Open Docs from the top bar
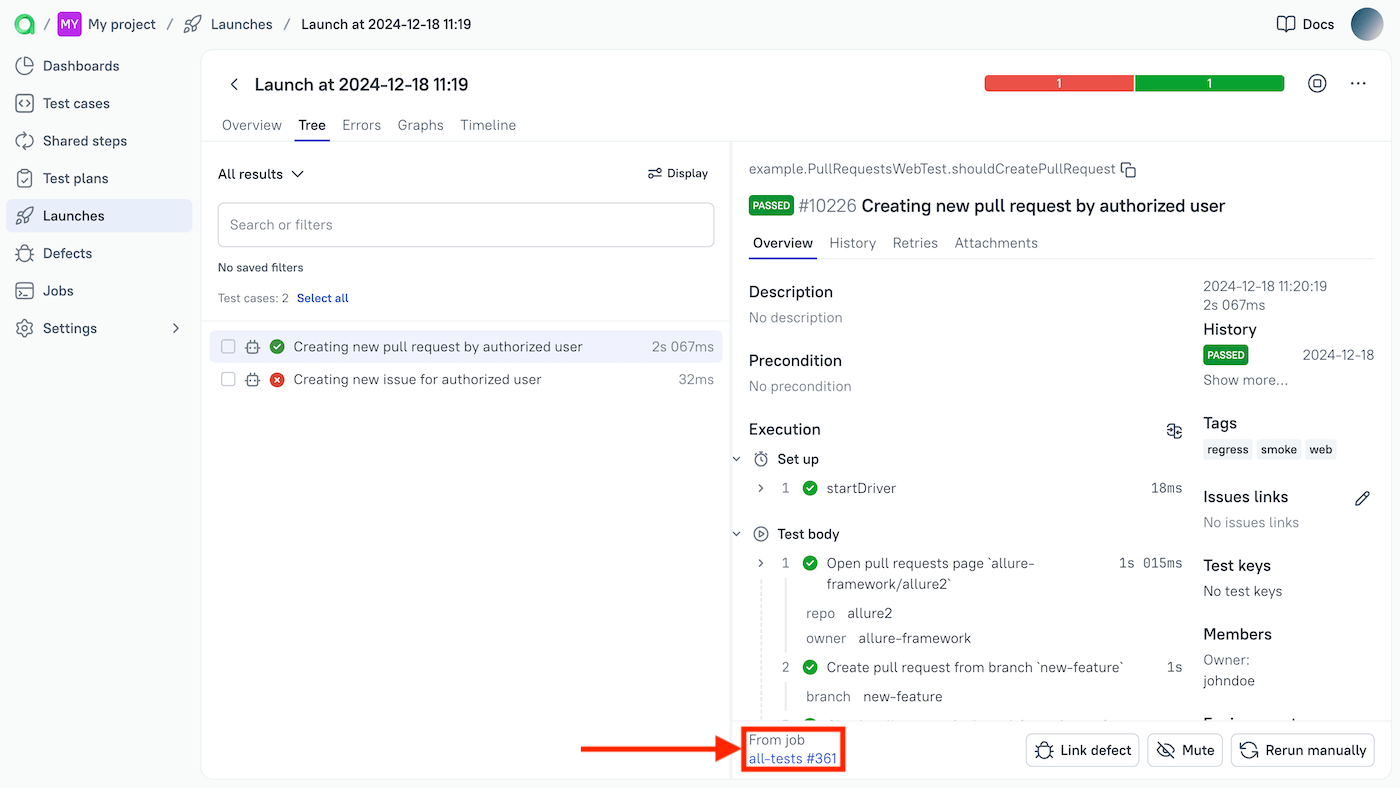Image resolution: width=1400 pixels, height=788 pixels. [x=1304, y=24]
